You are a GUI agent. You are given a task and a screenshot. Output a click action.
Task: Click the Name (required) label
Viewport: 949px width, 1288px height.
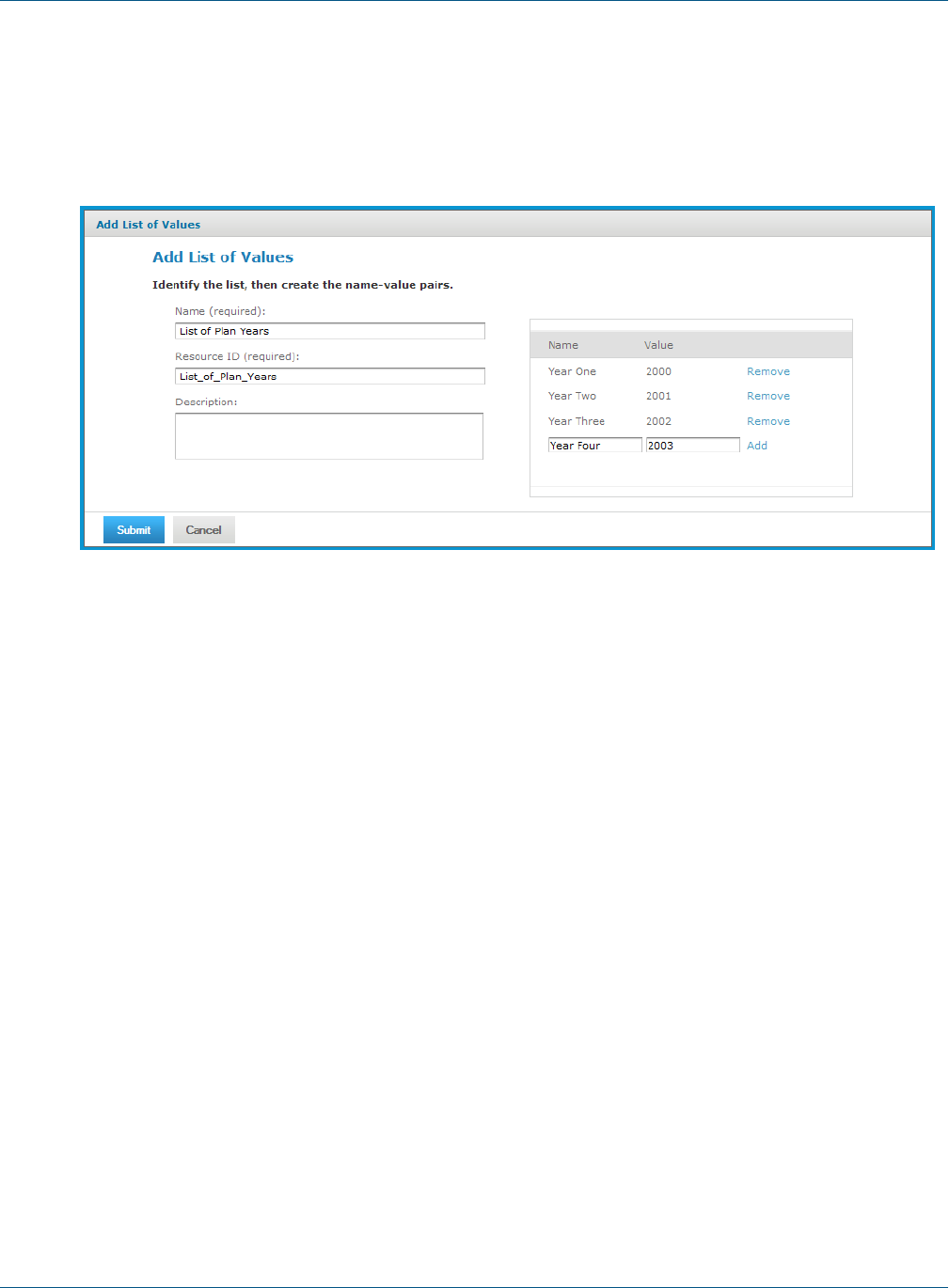pyautogui.click(x=220, y=311)
